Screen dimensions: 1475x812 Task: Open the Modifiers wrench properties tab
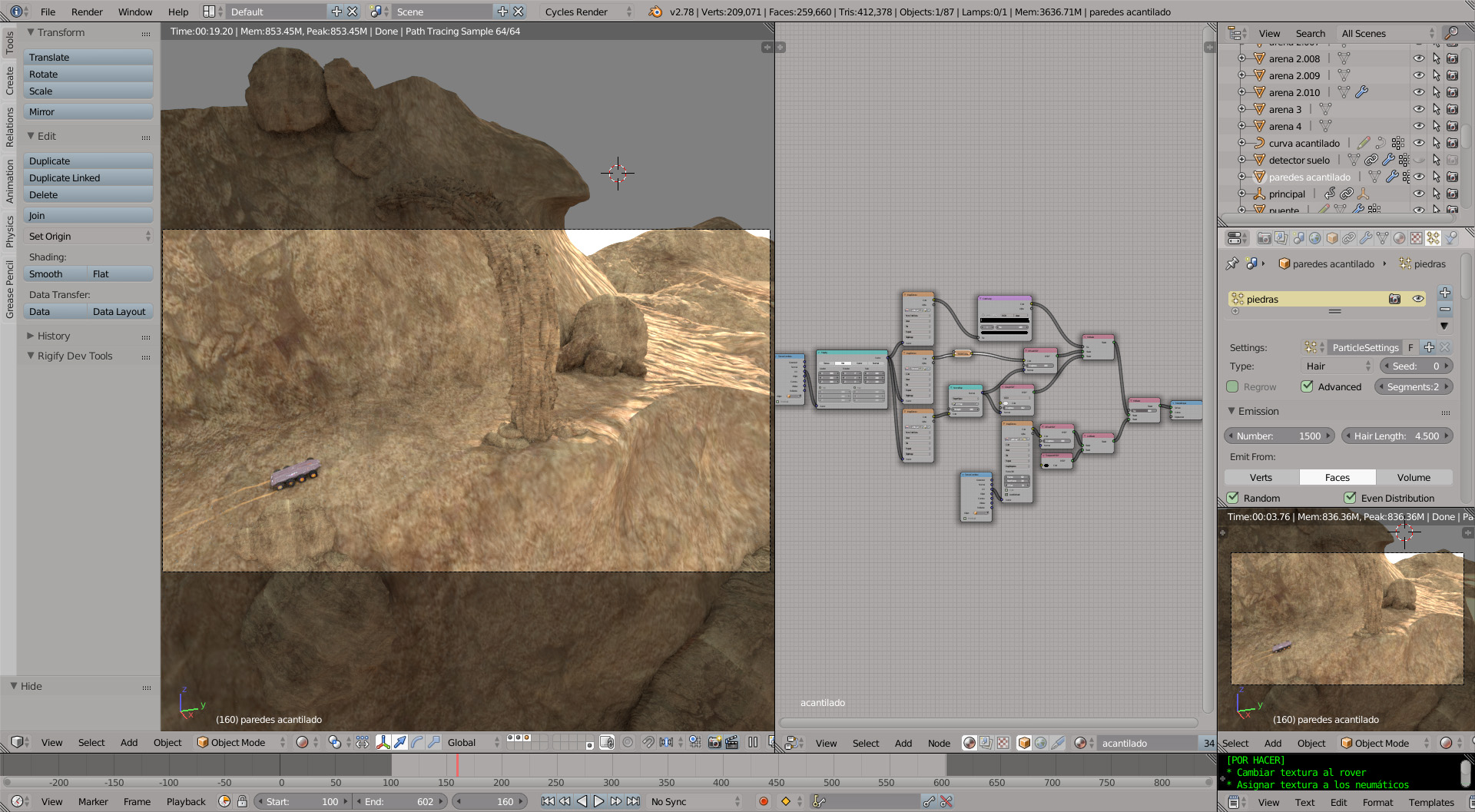pos(1365,238)
